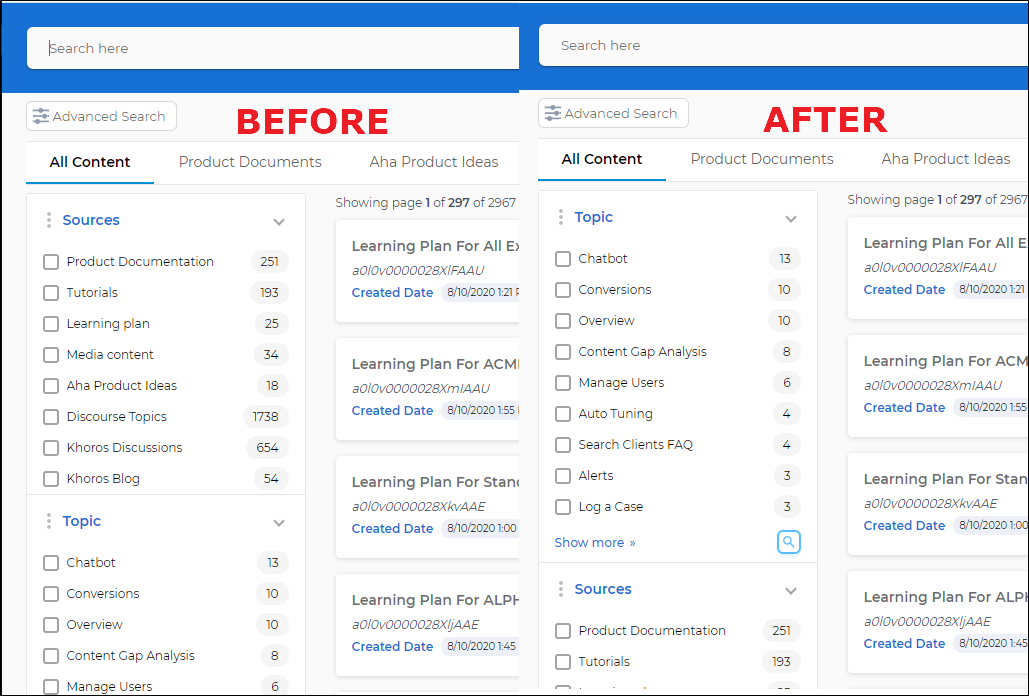Click the drag handle beside Sources in AFTER panel
The height and width of the screenshot is (696, 1029).
point(560,589)
